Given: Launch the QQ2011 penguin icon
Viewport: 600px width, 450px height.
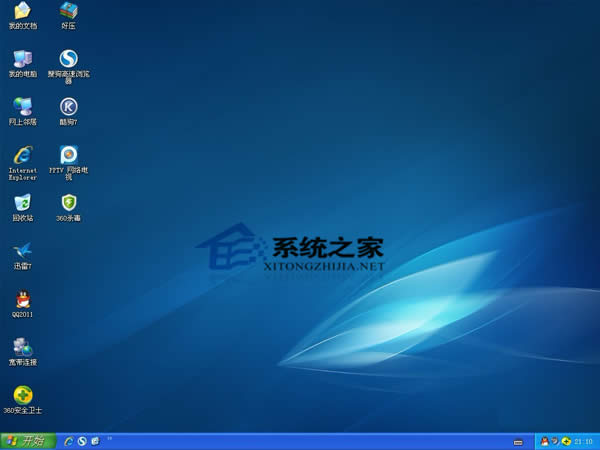Looking at the screenshot, I should click(x=23, y=304).
